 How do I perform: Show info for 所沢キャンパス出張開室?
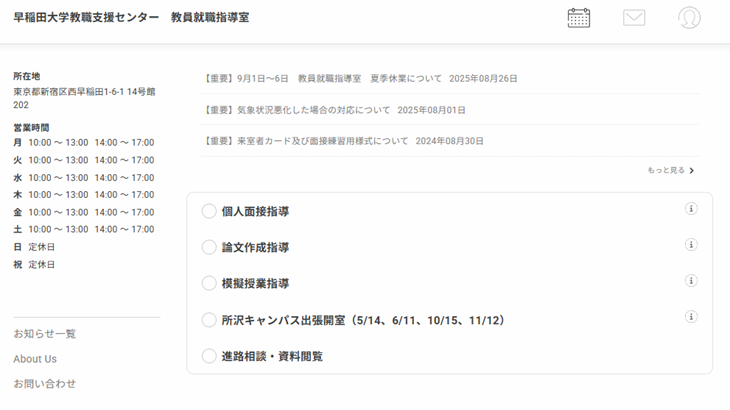coord(691,317)
